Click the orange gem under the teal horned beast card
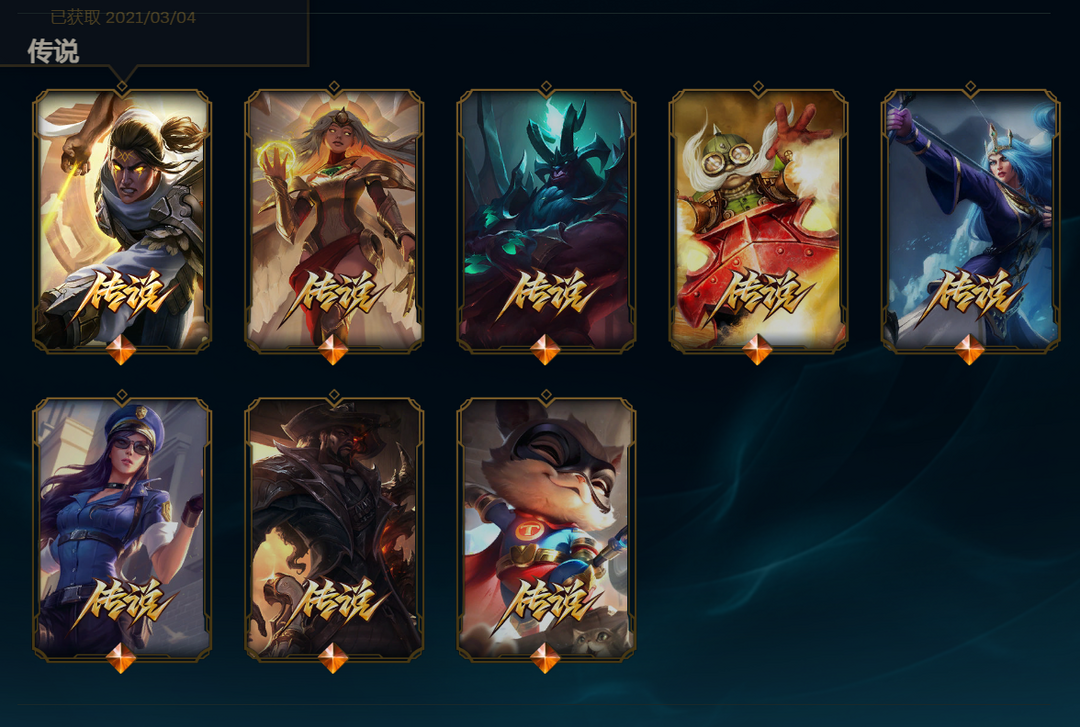1080x727 pixels. pyautogui.click(x=546, y=349)
